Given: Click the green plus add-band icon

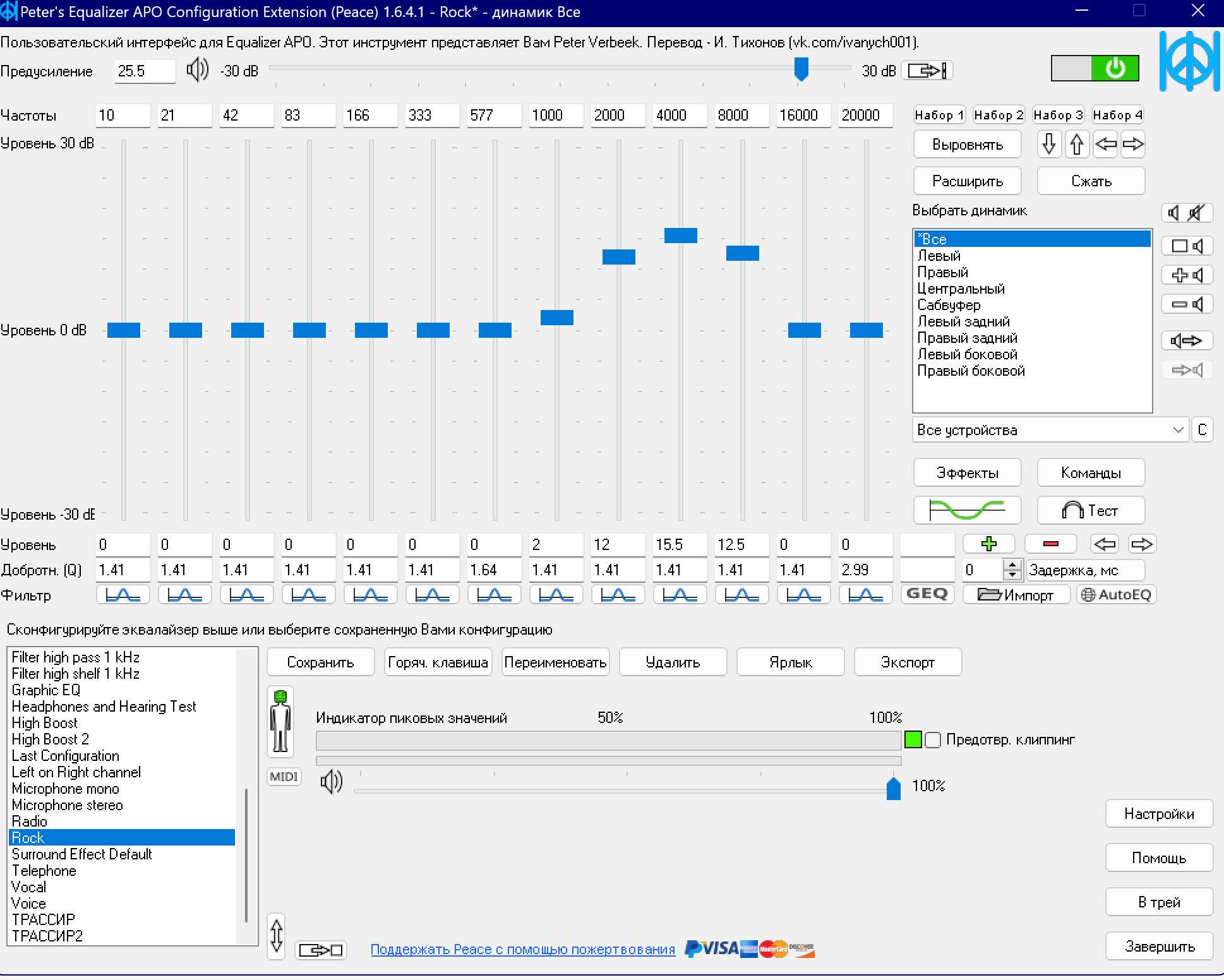Looking at the screenshot, I should 988,544.
